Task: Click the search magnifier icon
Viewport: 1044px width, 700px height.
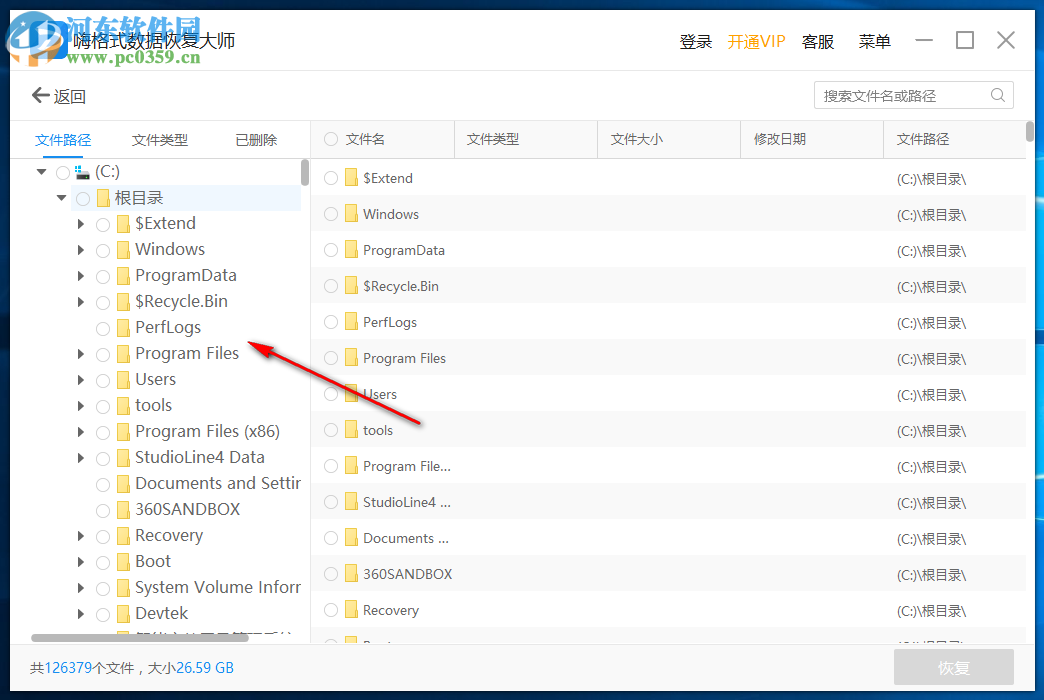Action: (997, 95)
